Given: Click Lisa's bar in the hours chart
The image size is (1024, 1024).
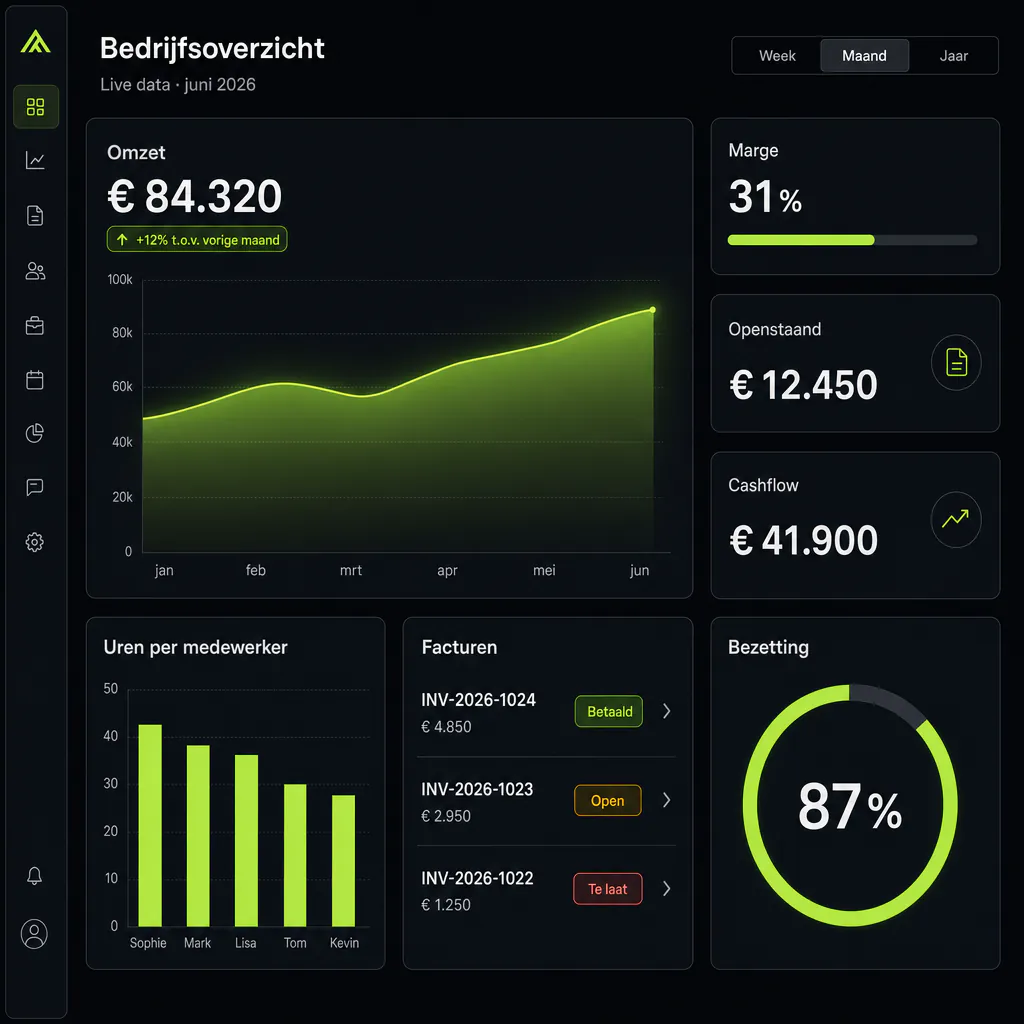Looking at the screenshot, I should point(246,840).
